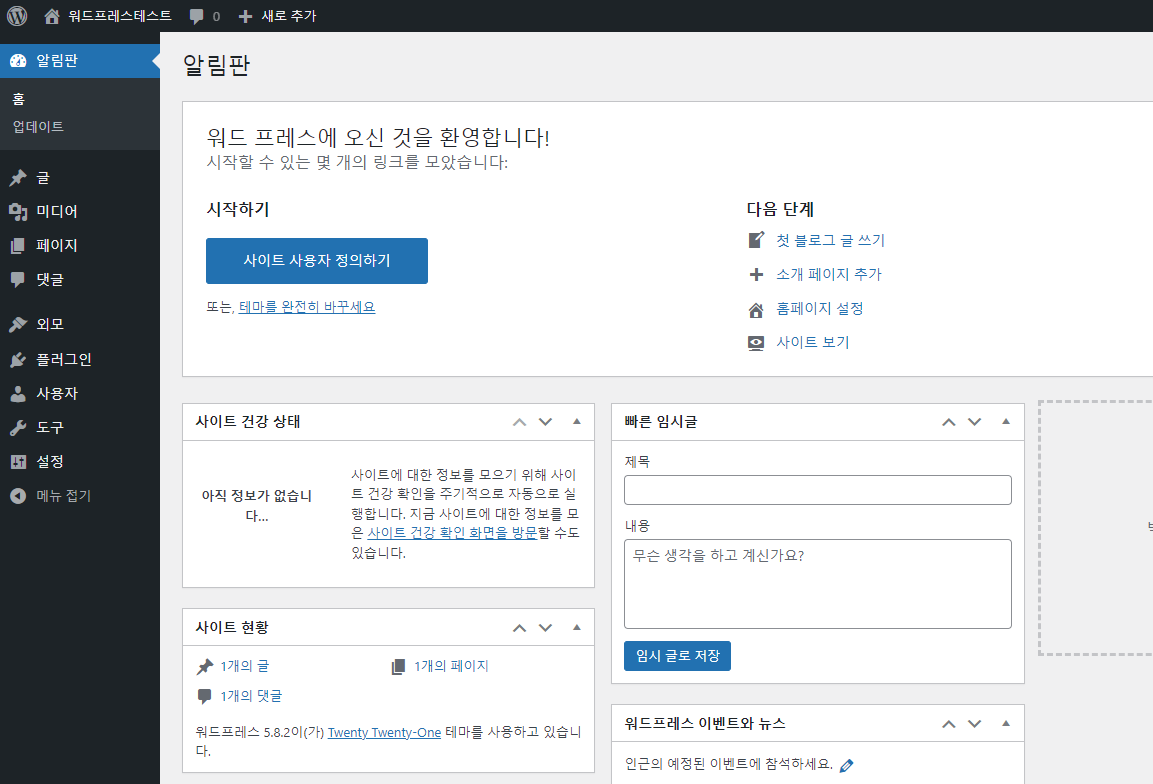The height and width of the screenshot is (784, 1153).
Task: Click the 내용 content text area
Action: pos(818,584)
